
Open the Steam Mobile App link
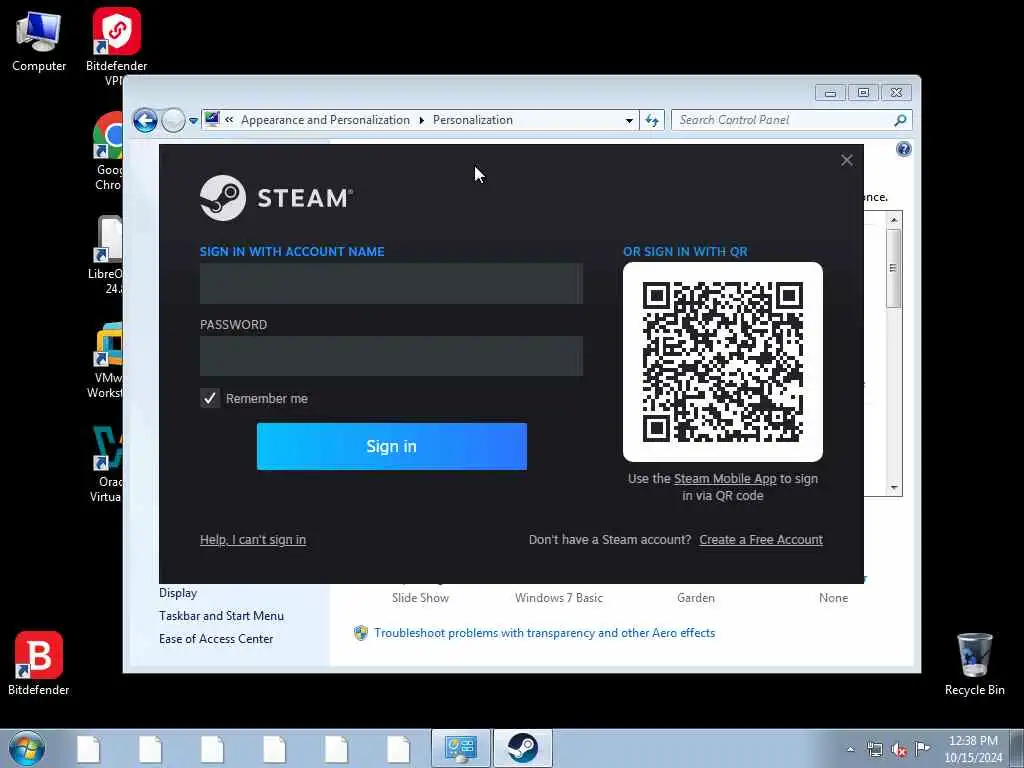[x=725, y=479]
